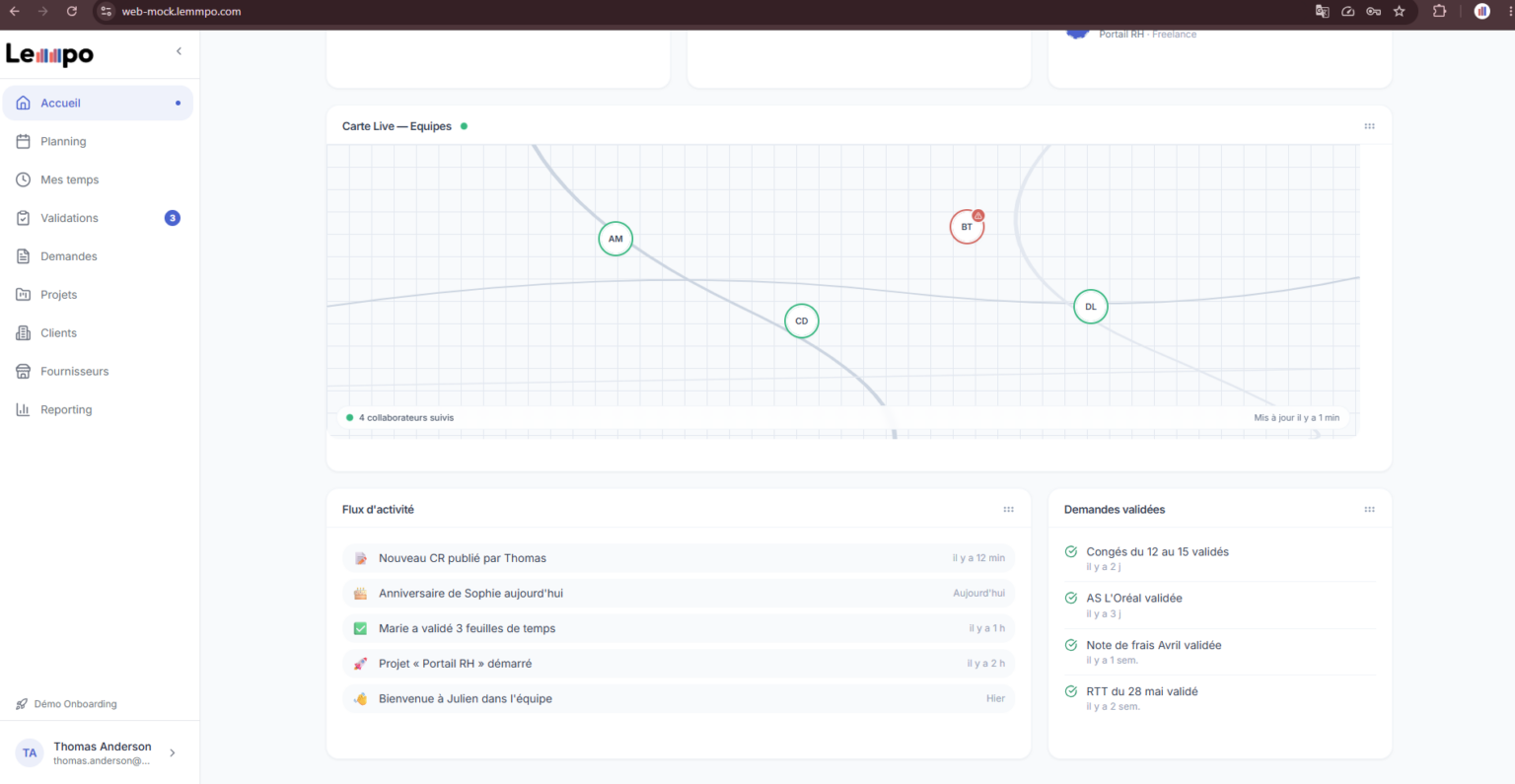Open 'Projet « Portail RH » démarré' activity
This screenshot has width=1515, height=784.
pyautogui.click(x=679, y=664)
